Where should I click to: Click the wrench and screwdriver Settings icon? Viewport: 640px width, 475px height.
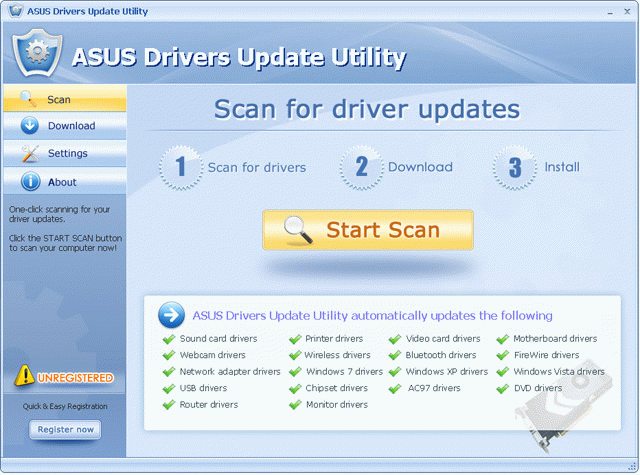tap(30, 154)
